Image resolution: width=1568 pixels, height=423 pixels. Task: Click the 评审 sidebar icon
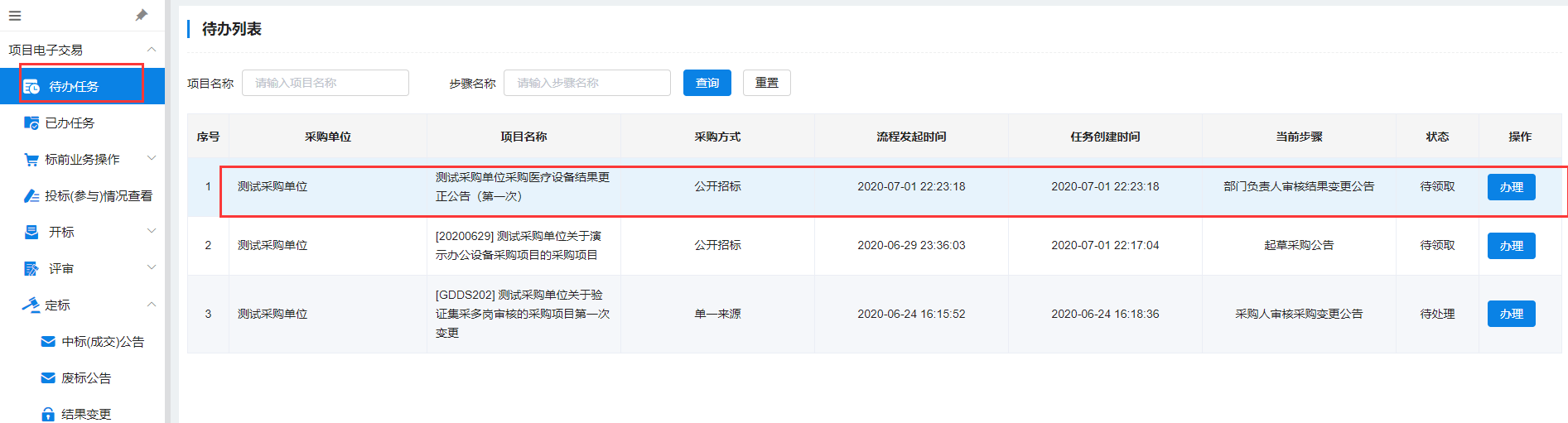(31, 269)
